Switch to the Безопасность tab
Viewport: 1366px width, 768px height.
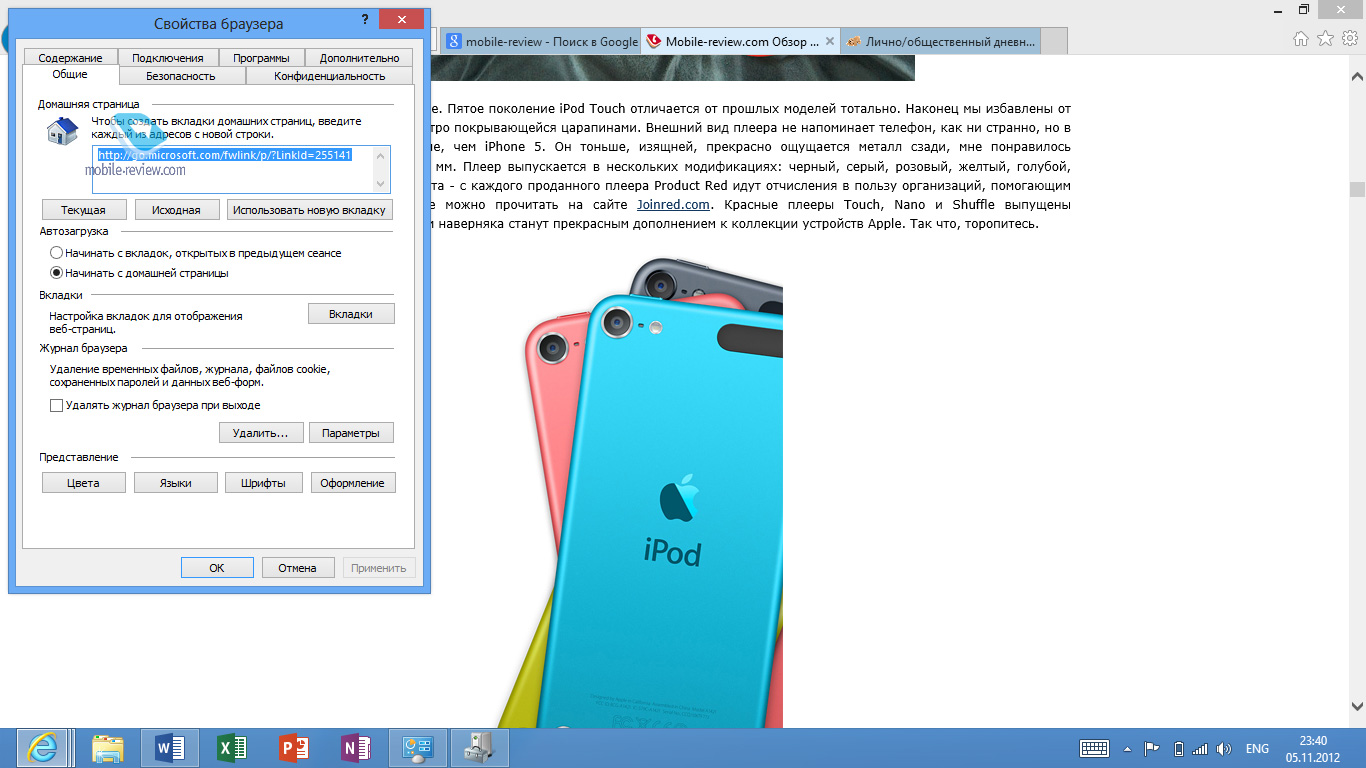pyautogui.click(x=181, y=76)
